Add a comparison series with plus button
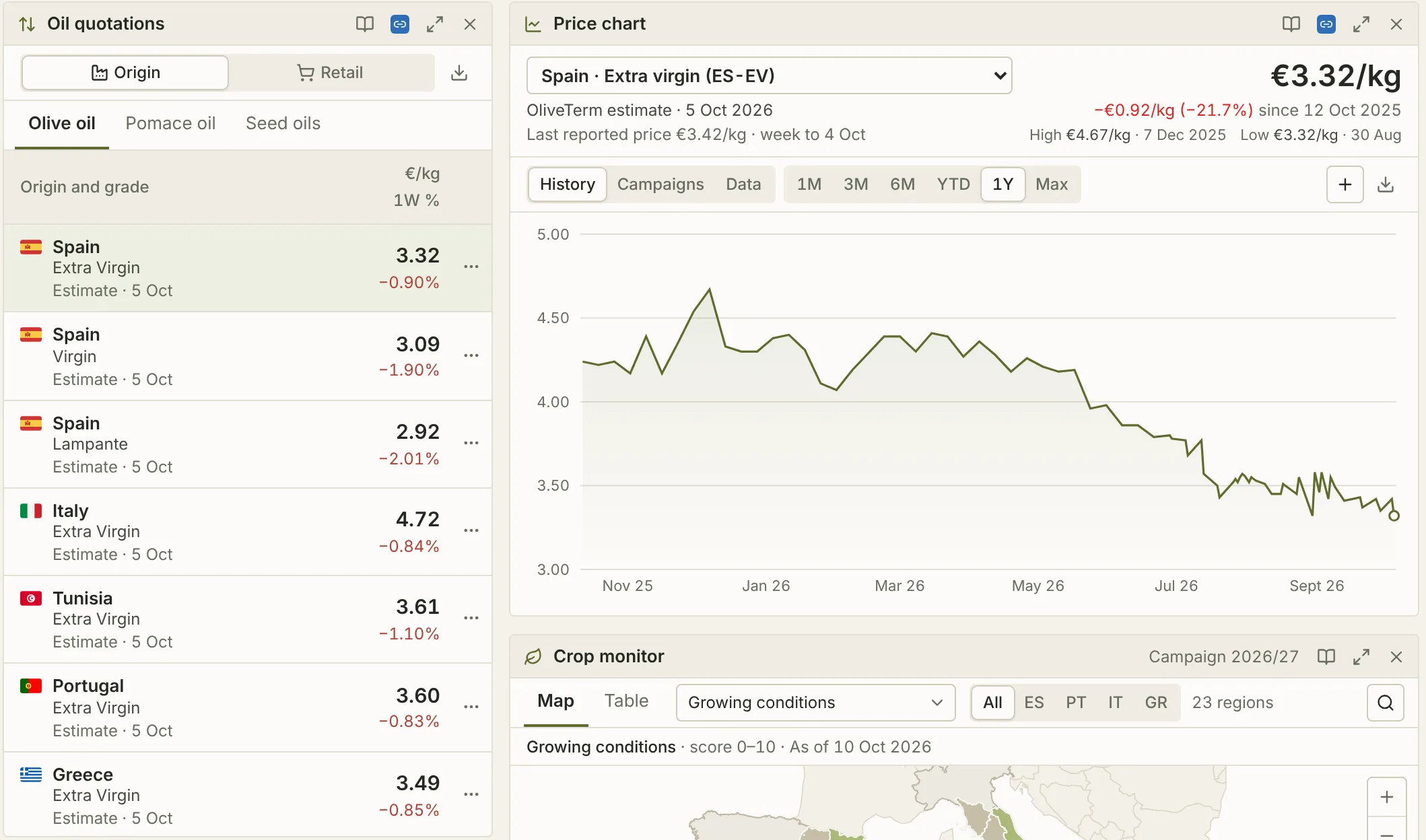The image size is (1426, 840). click(x=1345, y=184)
